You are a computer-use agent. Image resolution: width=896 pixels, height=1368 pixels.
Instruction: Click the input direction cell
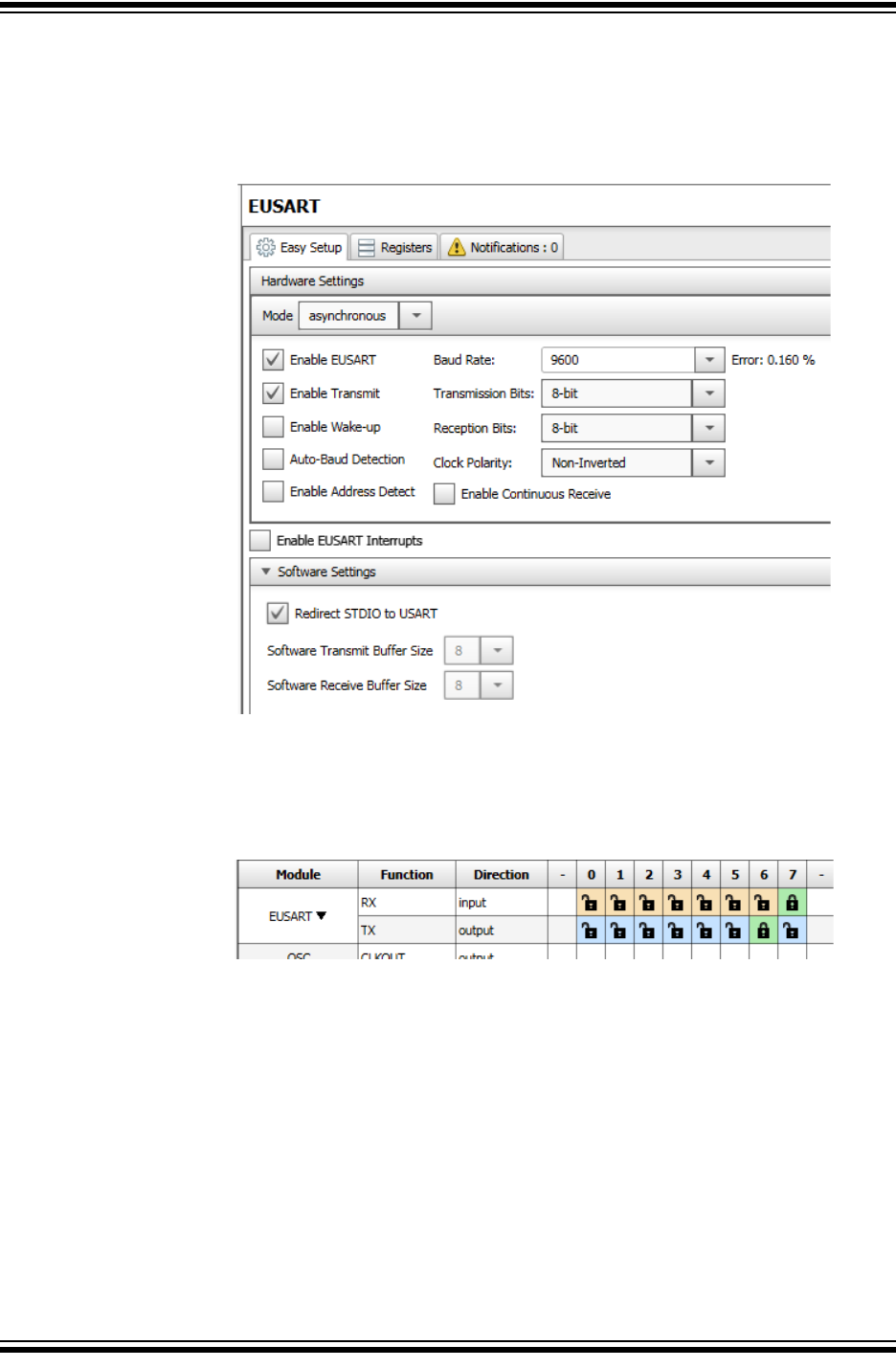coord(502,903)
